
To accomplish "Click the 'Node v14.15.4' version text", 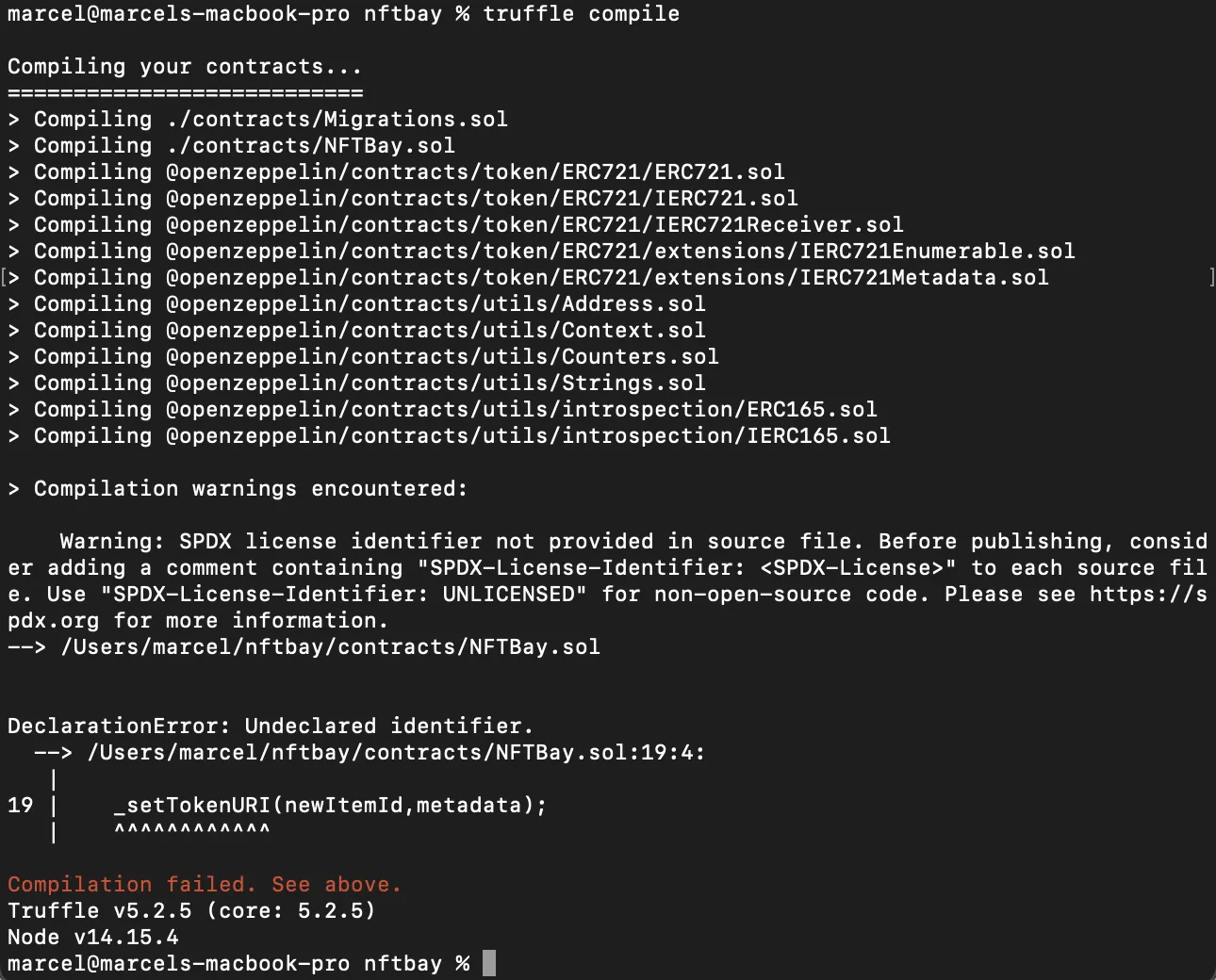I will click(x=92, y=937).
